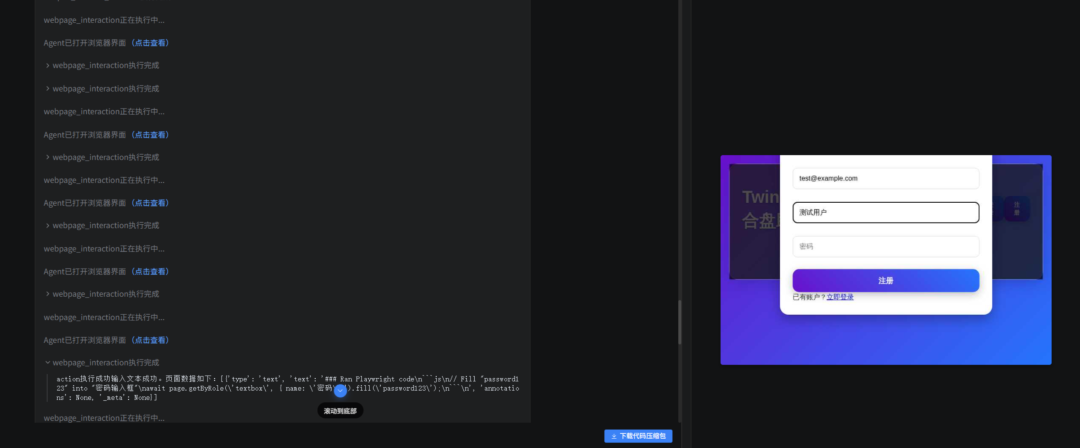Open the 点击查看 link above the expanded result

coord(150,340)
